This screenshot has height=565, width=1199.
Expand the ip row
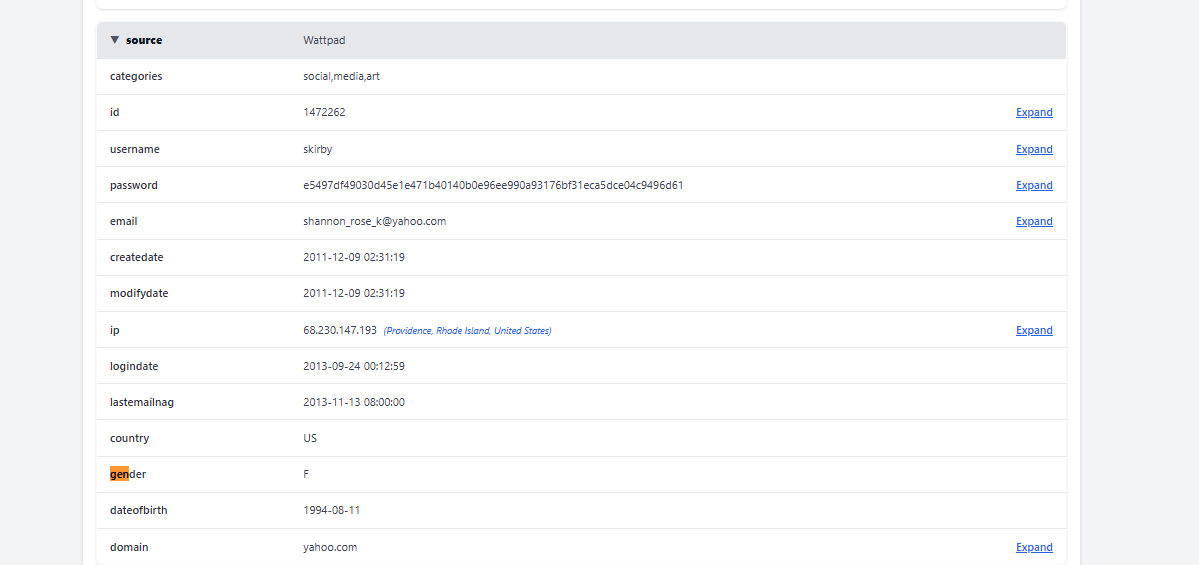(x=1033, y=330)
